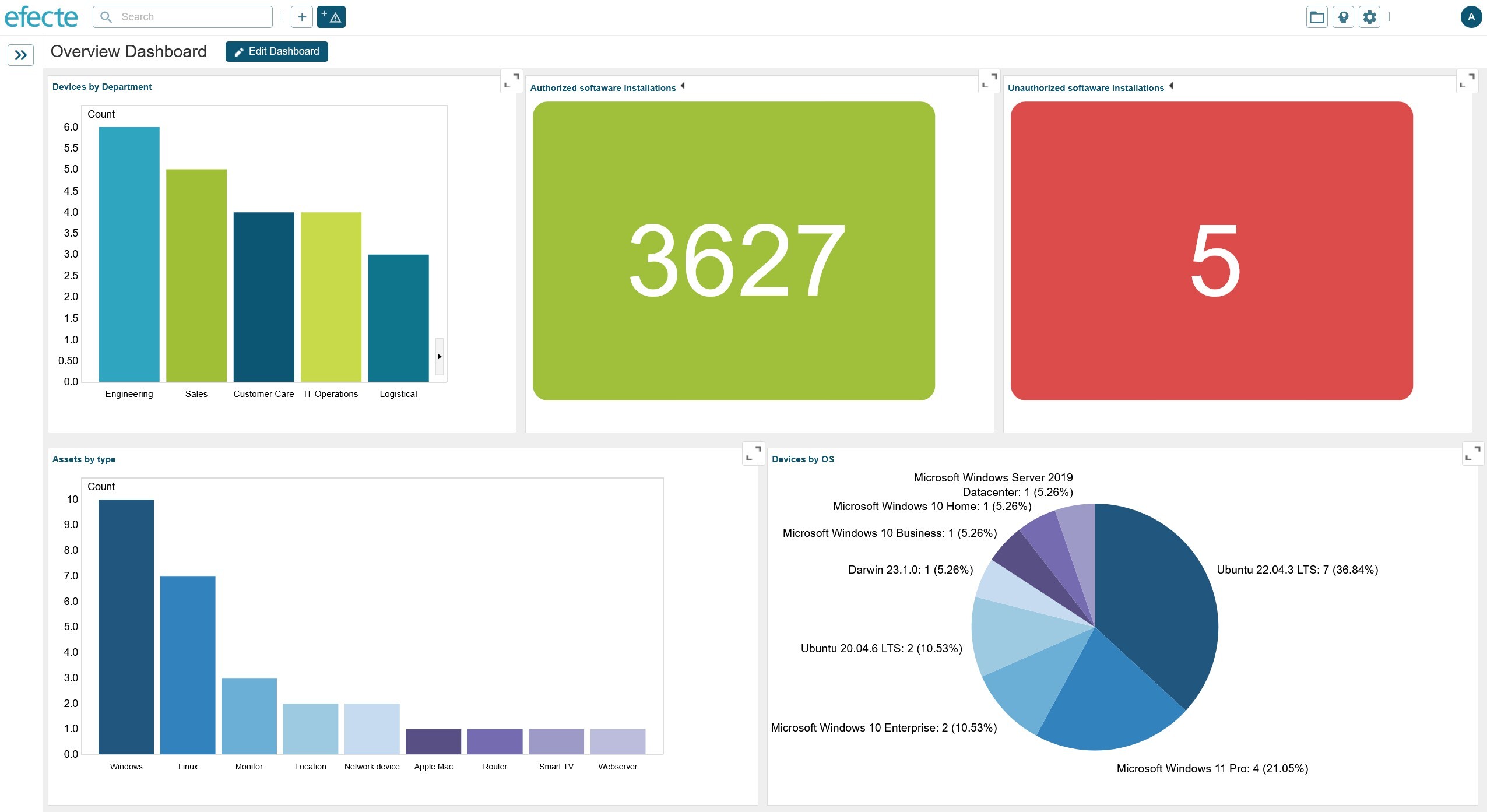Screen dimensions: 1487x812
Task: Click the Microsoft Windows 11 Pro: 4 label
Action: [x=1212, y=768]
